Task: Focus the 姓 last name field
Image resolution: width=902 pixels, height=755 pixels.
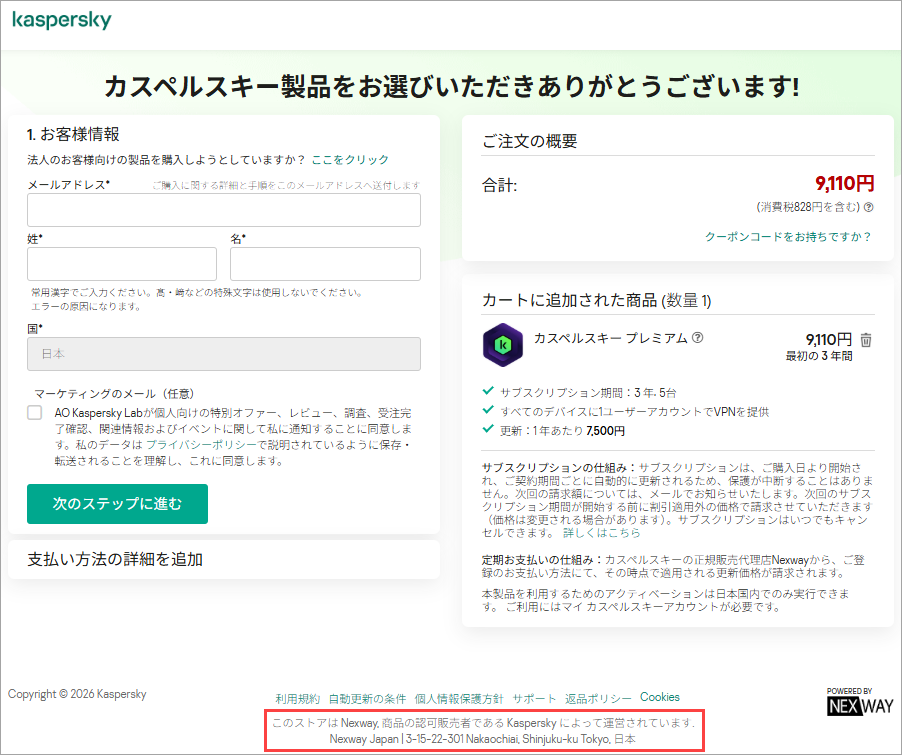Action: [122, 264]
